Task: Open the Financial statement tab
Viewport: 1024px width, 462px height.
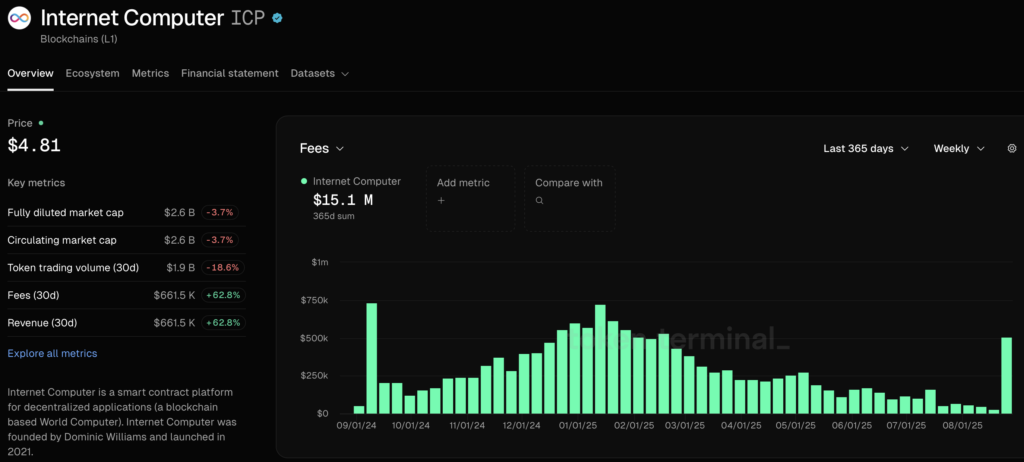Action: (230, 73)
